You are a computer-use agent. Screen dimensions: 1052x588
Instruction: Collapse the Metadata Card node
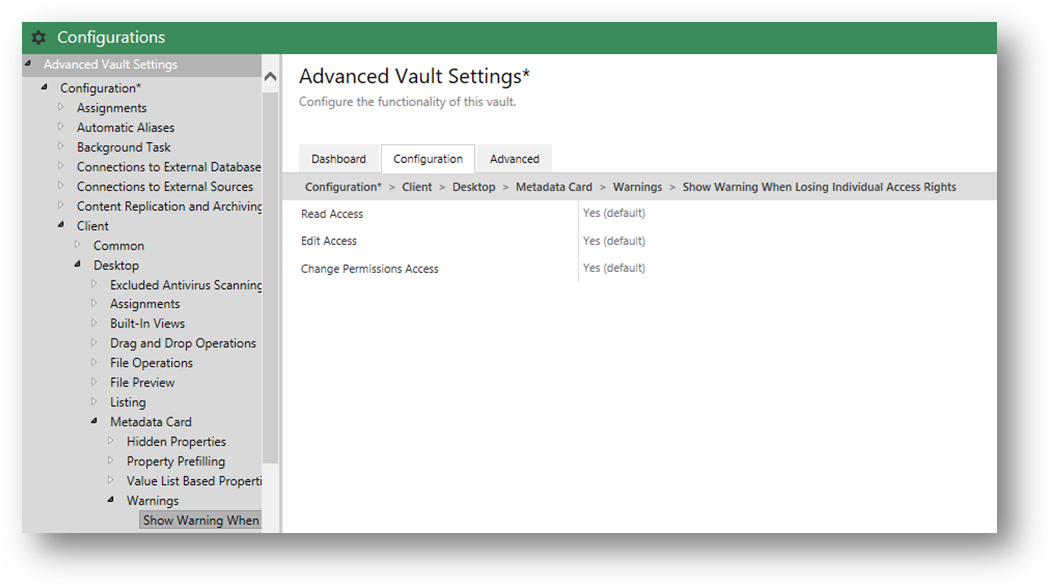(x=95, y=422)
